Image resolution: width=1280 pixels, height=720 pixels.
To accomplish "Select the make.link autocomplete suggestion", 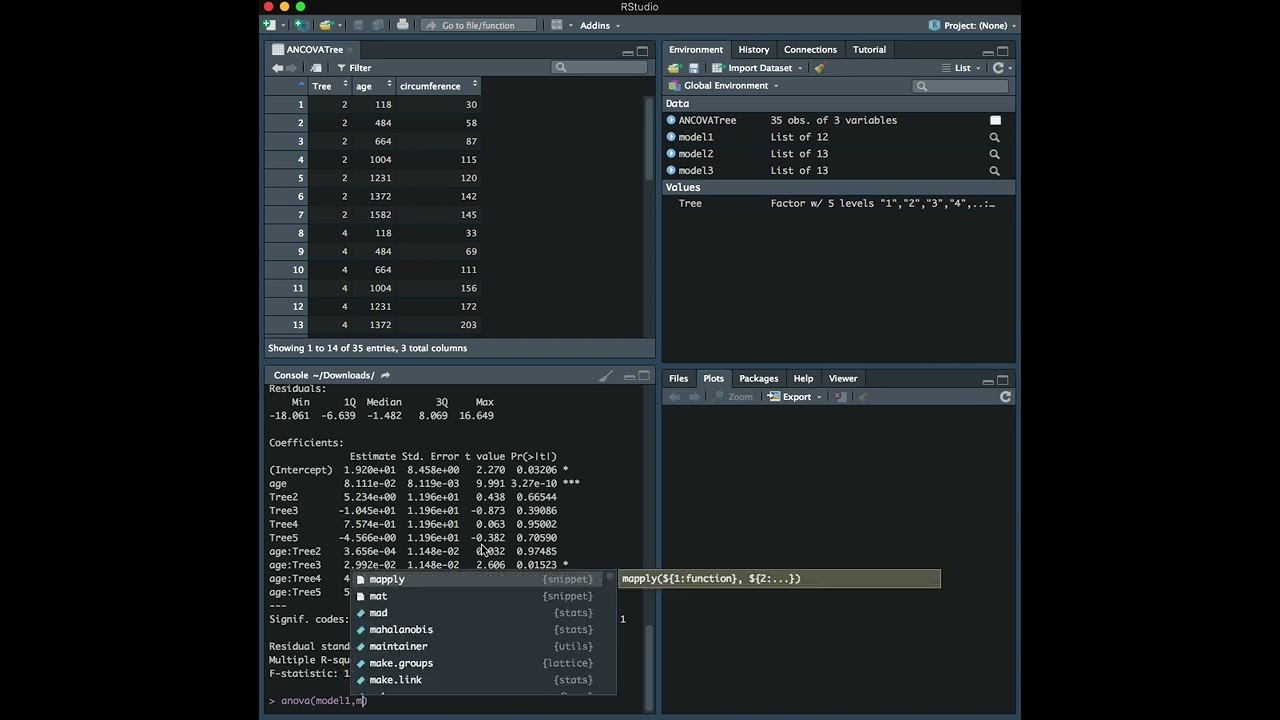I will click(475, 680).
